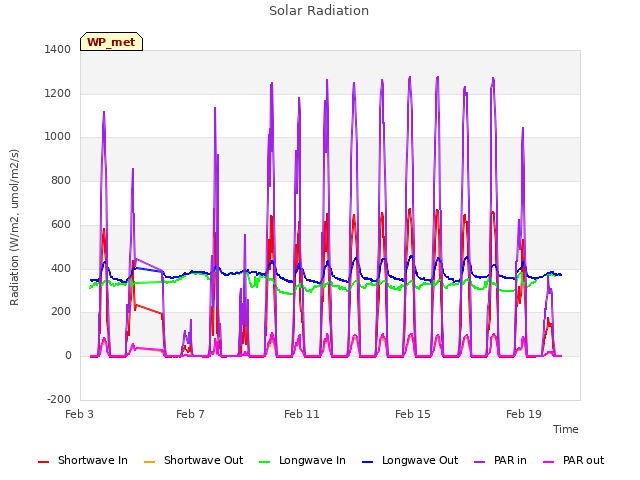The width and height of the screenshot is (640, 480).
Task: Click the 400 y-axis tick label
Action: tap(61, 269)
